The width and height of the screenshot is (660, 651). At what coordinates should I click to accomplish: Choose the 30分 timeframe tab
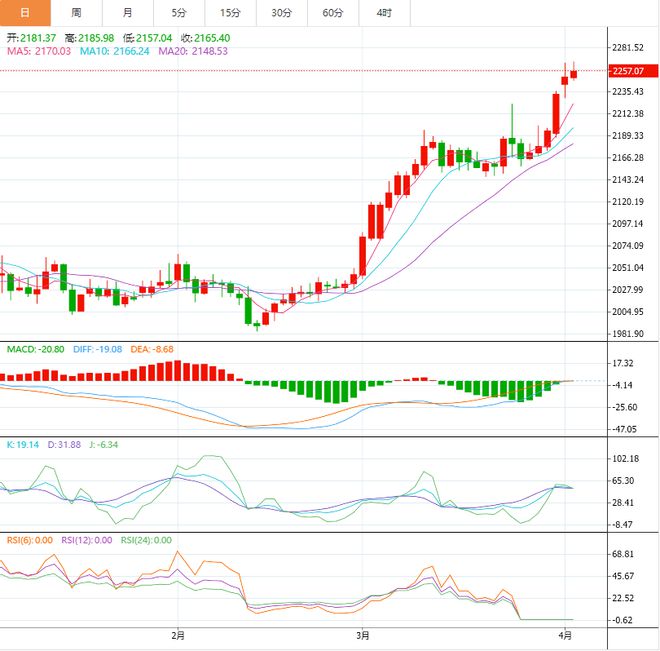click(x=282, y=13)
